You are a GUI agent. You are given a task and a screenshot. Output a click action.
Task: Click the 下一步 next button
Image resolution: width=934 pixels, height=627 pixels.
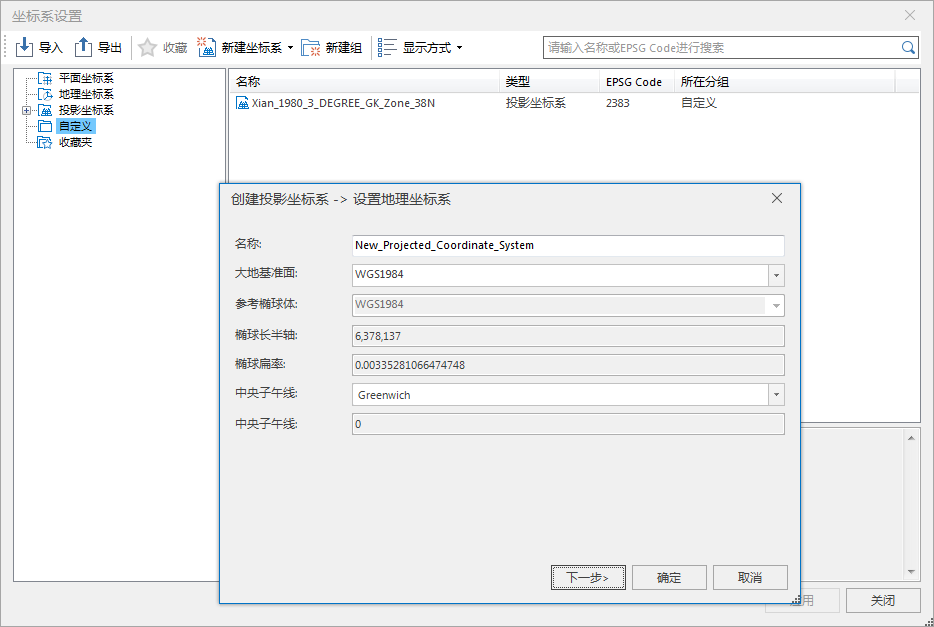tap(587, 577)
